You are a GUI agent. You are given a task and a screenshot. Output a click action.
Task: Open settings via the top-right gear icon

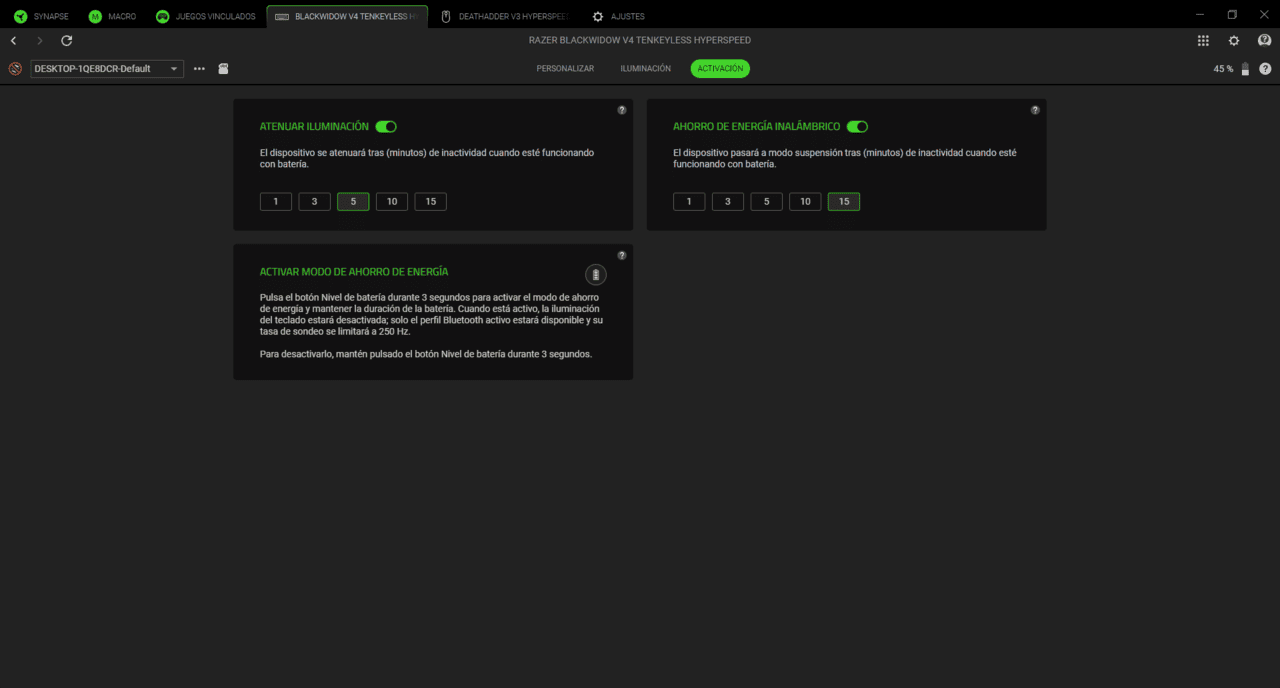coord(1234,41)
